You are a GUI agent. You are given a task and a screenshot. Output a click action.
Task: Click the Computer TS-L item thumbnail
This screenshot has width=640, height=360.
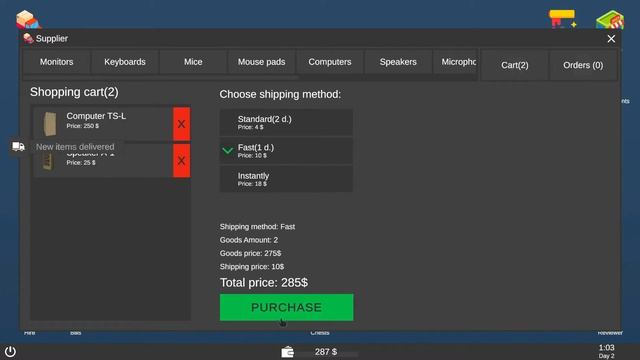50,124
